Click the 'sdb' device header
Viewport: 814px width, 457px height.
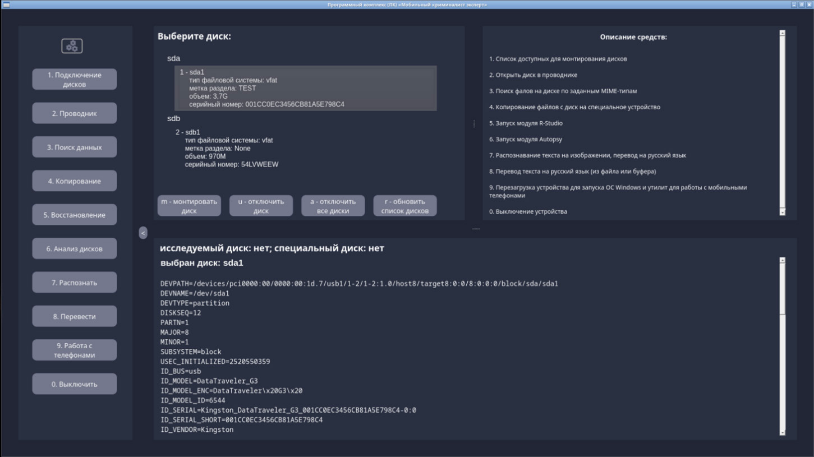(173, 118)
